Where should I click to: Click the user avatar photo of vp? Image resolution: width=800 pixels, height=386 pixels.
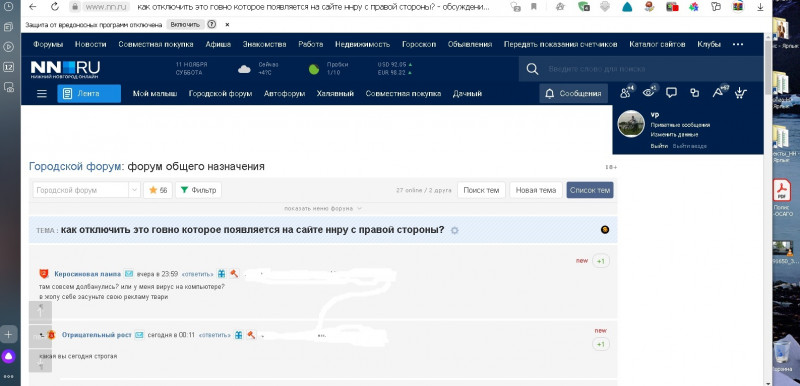(631, 123)
